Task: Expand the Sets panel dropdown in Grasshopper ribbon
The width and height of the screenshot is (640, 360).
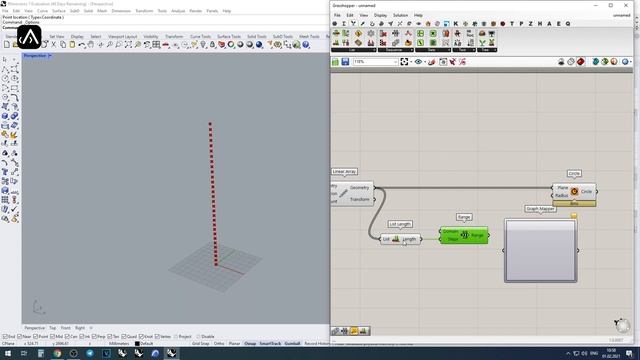Action: pyautogui.click(x=448, y=50)
